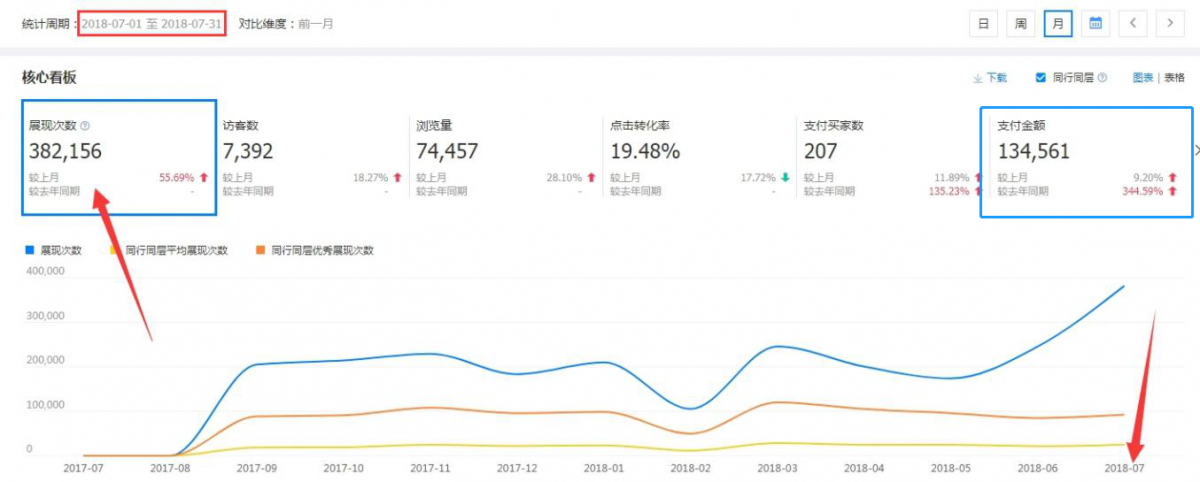Open the calendar date picker icon
Viewport: 1200px width, 482px height.
pyautogui.click(x=1095, y=23)
